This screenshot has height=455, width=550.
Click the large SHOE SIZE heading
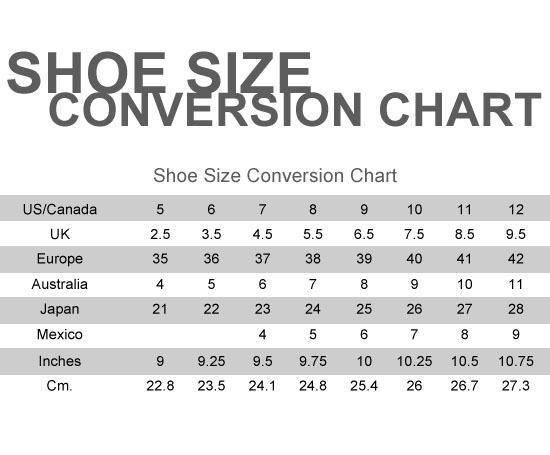tap(160, 73)
